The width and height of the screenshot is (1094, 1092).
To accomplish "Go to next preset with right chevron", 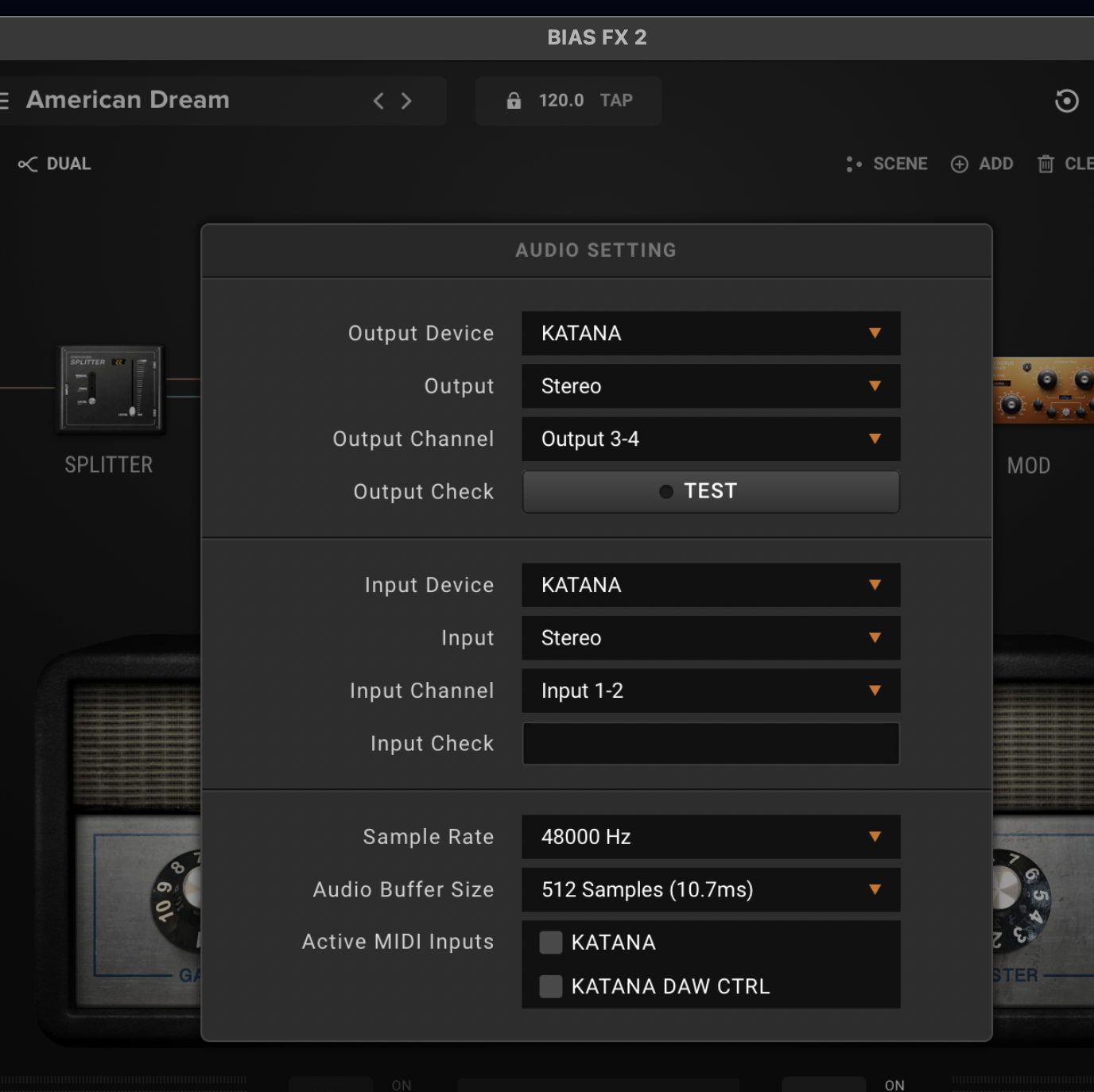I will pyautogui.click(x=406, y=101).
